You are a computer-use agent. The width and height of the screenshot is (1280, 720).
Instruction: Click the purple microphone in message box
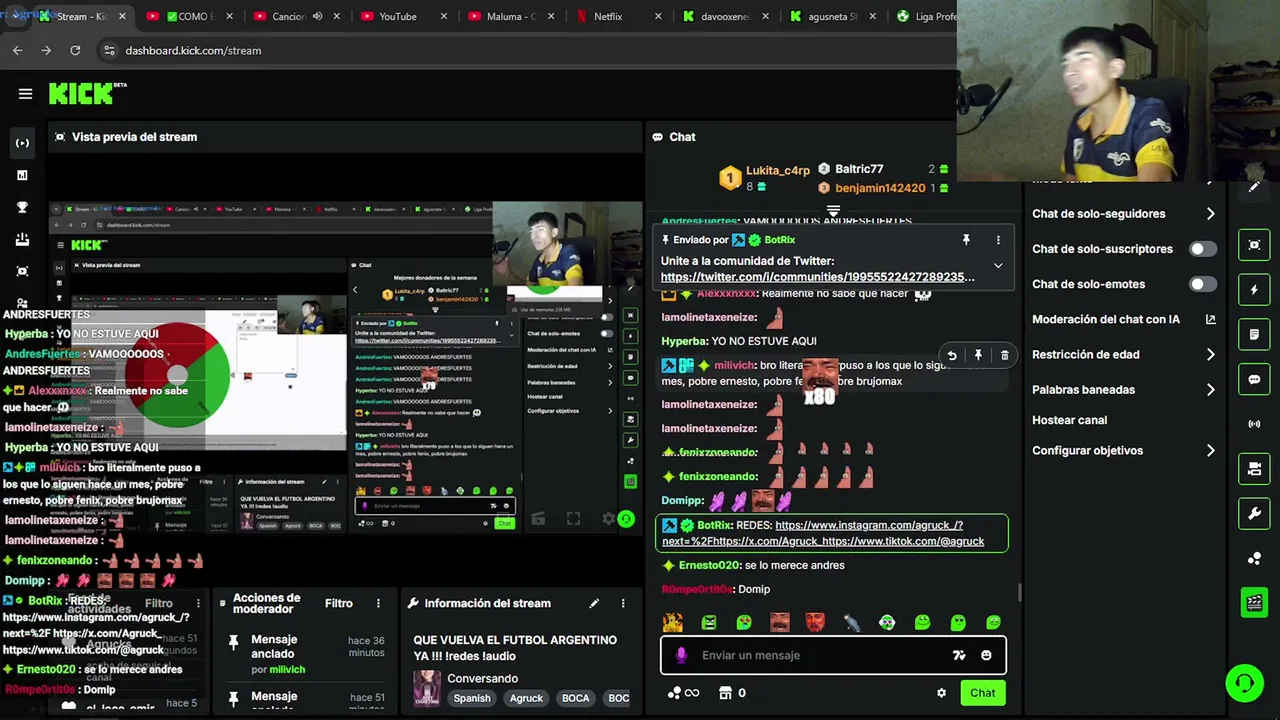pos(681,655)
